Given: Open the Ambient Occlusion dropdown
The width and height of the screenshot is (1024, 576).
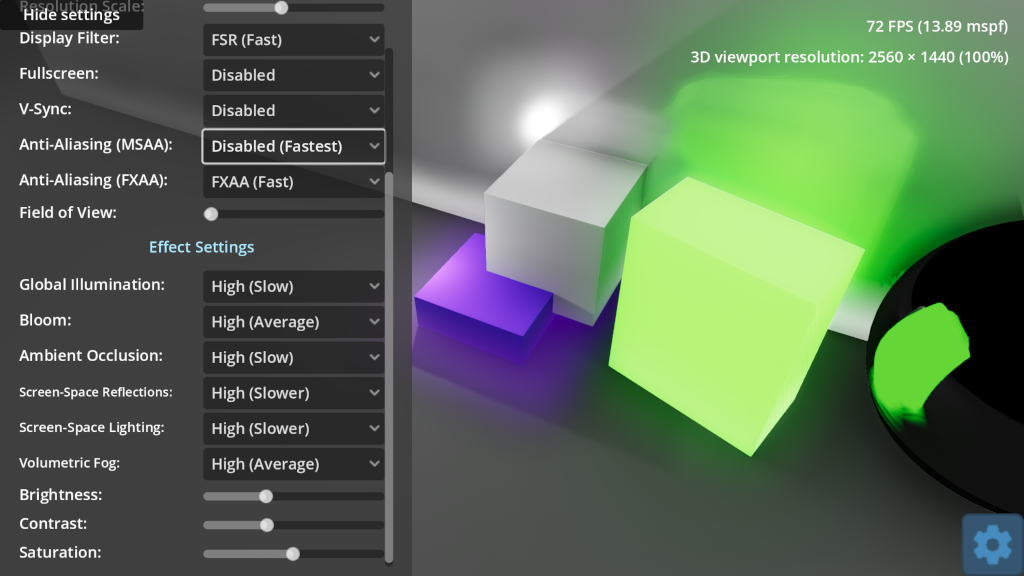Looking at the screenshot, I should [x=293, y=357].
